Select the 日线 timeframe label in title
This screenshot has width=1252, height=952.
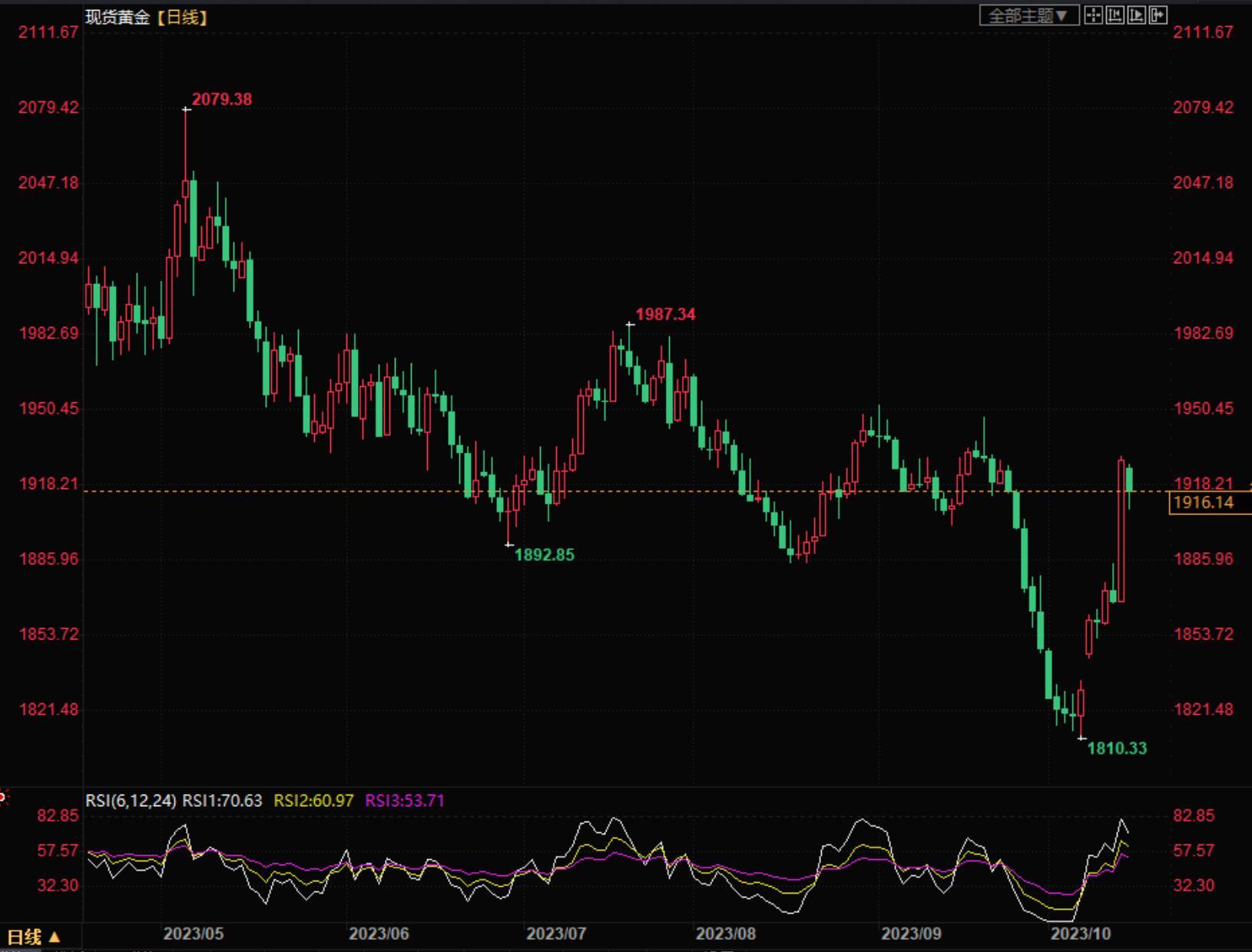(182, 17)
